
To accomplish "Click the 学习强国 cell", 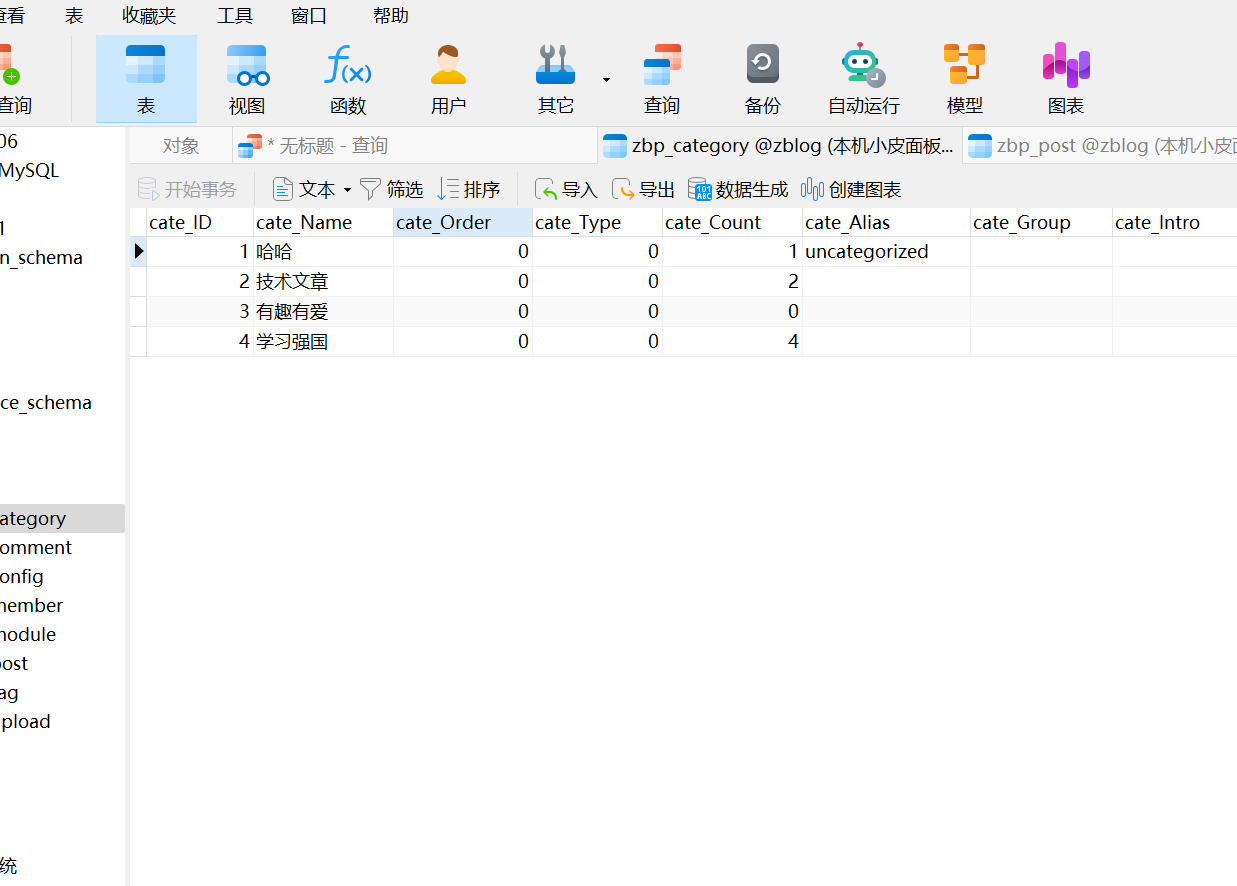I will pos(323,342).
